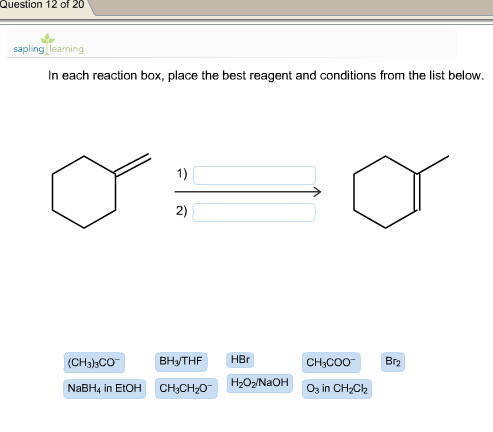493x432 pixels.
Task: Select reaction box 2 input field
Action: (x=254, y=212)
